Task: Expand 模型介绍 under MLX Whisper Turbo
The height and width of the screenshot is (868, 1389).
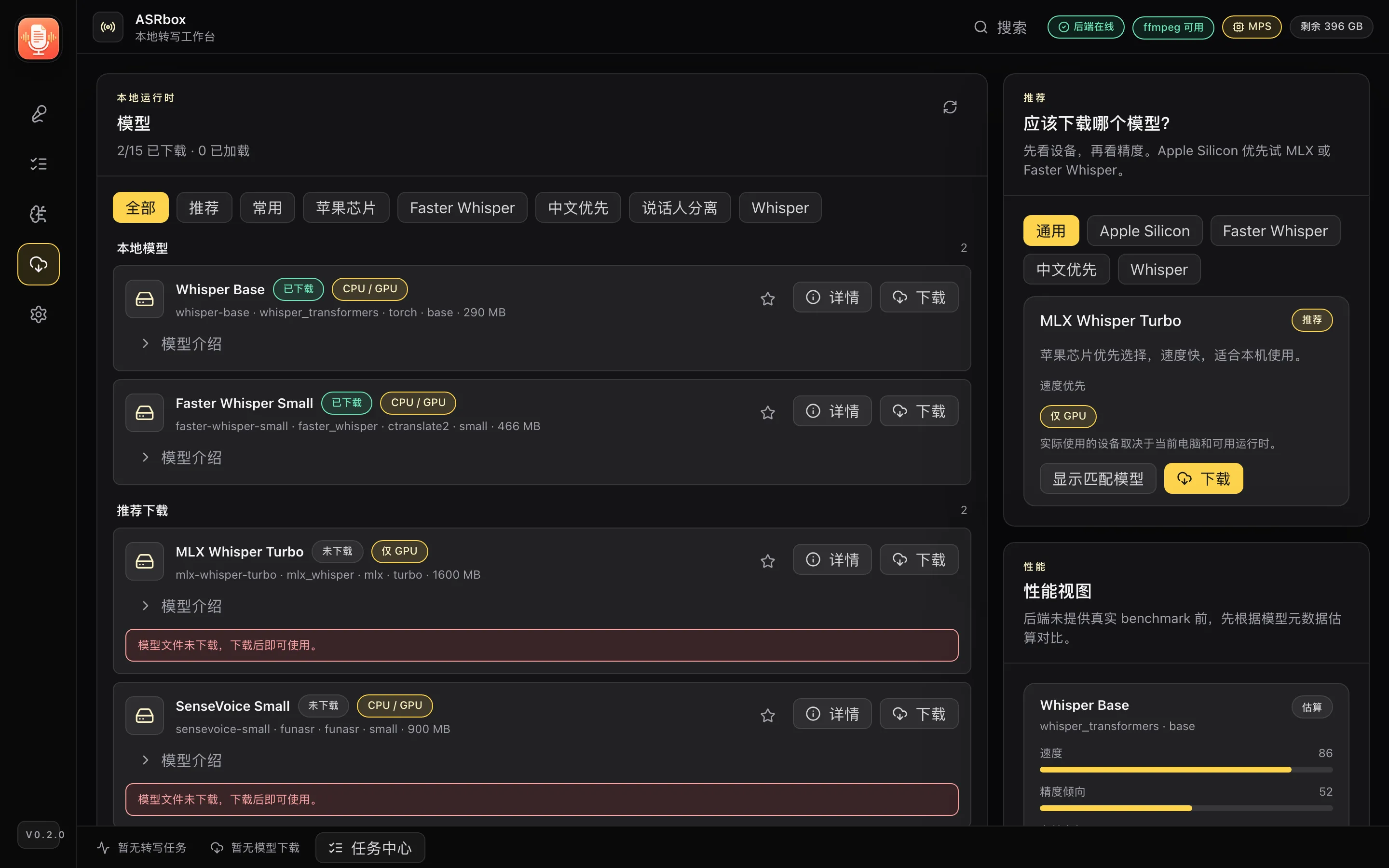Action: click(x=181, y=606)
